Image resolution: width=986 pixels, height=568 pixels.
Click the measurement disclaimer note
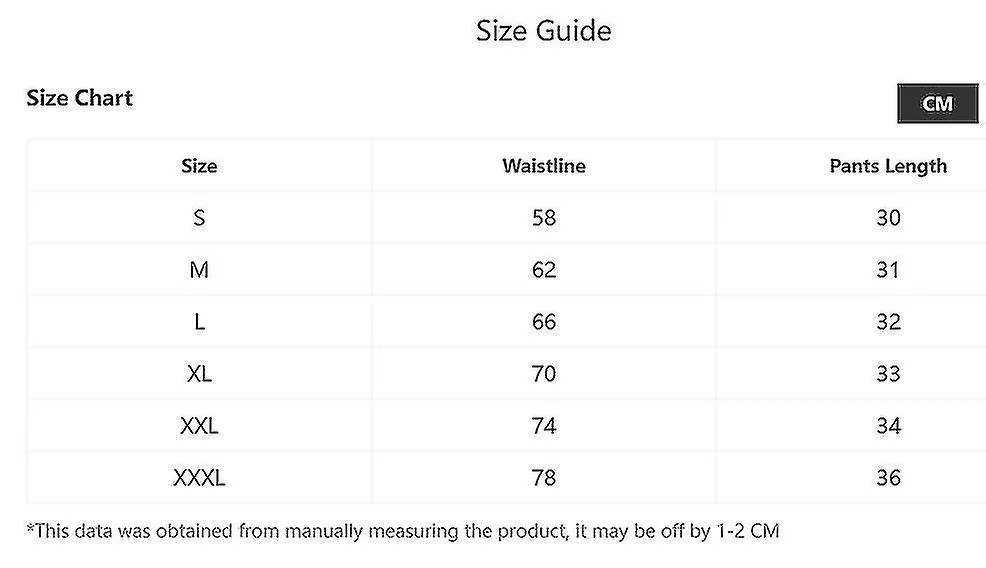coord(403,531)
